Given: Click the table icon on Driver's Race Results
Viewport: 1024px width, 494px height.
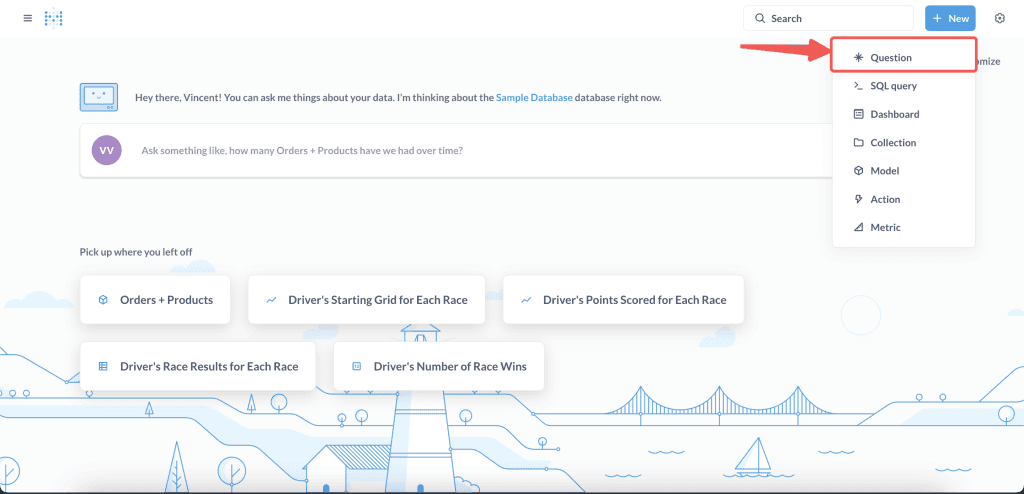Looking at the screenshot, I should (x=103, y=366).
